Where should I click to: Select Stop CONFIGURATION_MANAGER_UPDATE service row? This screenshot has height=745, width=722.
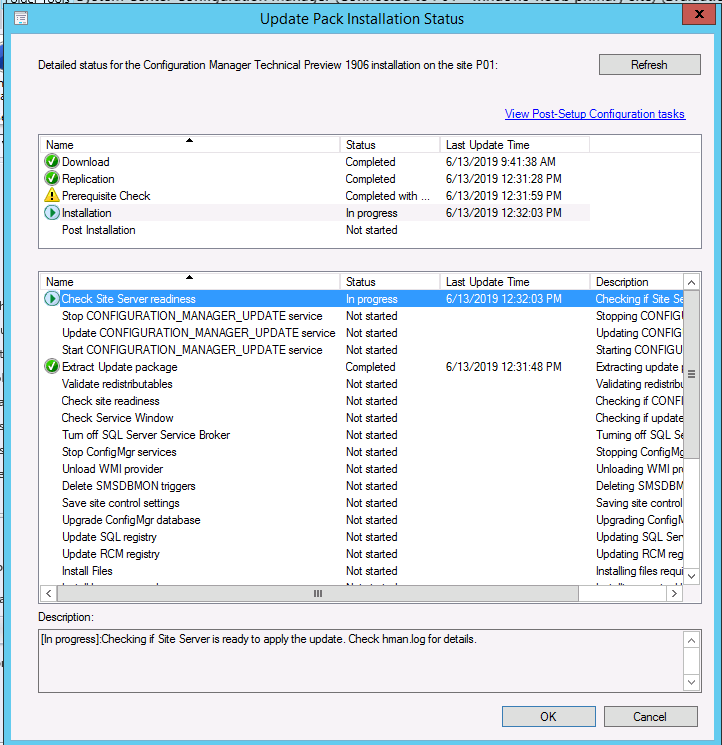tap(362, 316)
